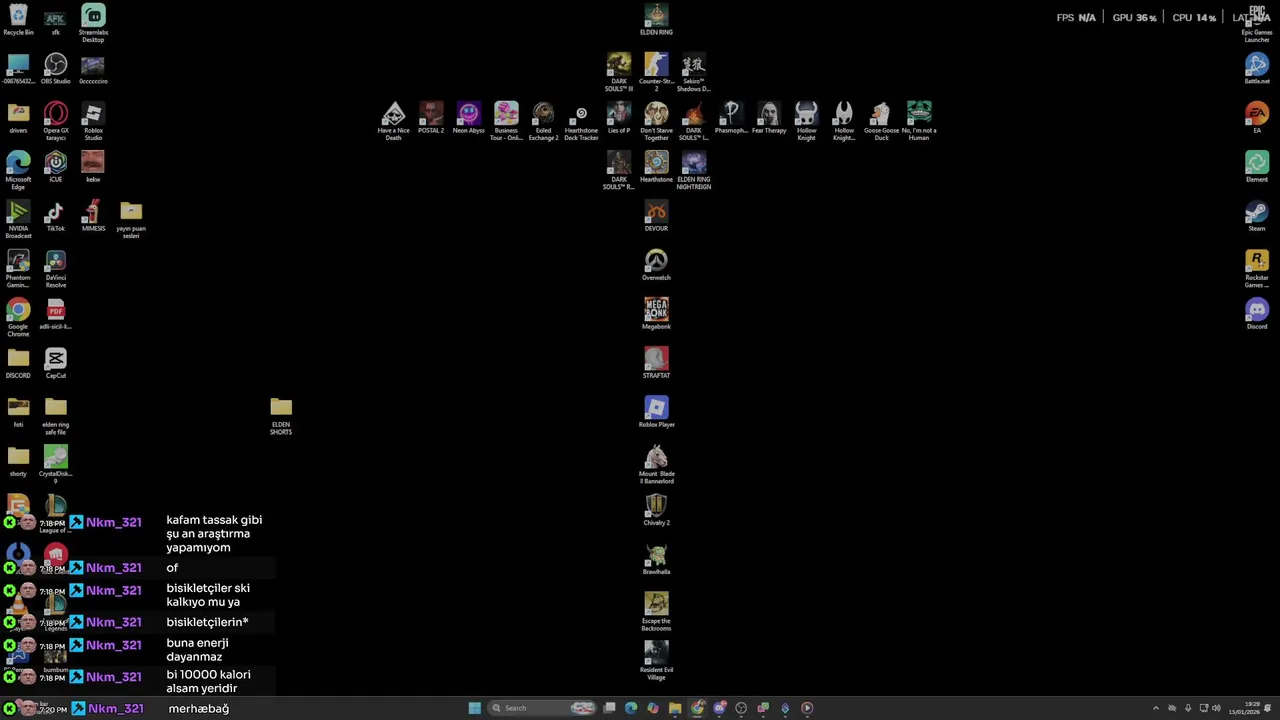Open the Sekiro Shadows Die shortcut
Image resolution: width=1280 pixels, height=720 pixels.
(694, 72)
